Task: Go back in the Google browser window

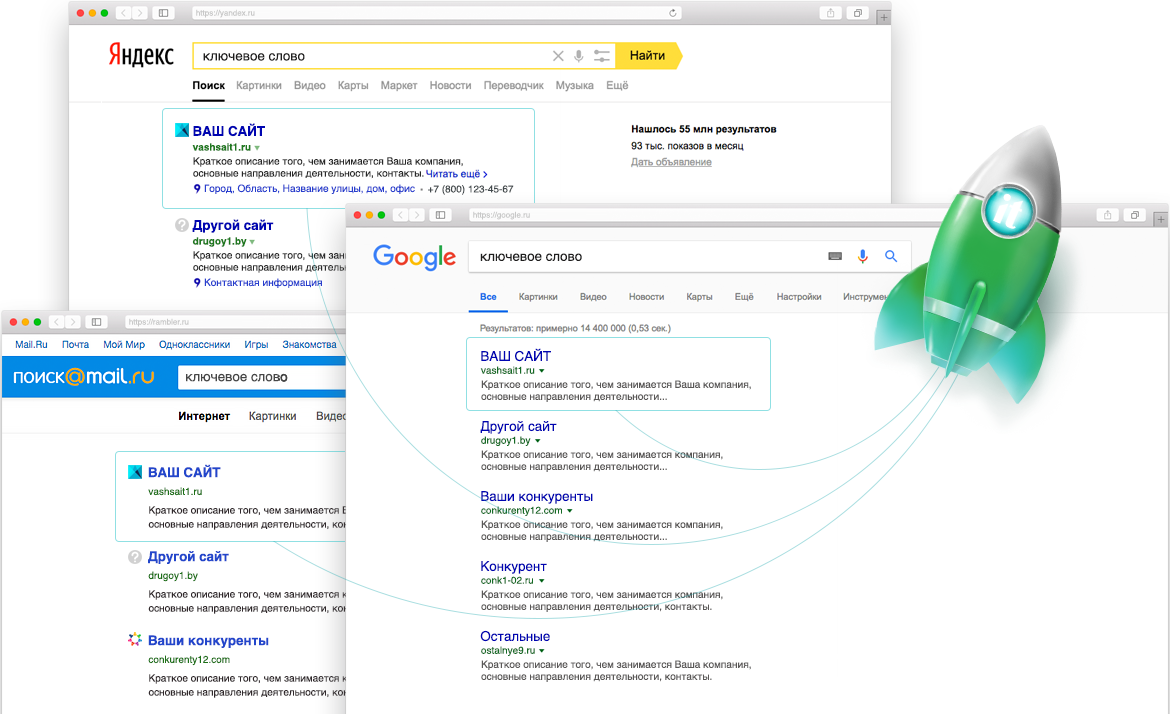Action: pos(401,215)
